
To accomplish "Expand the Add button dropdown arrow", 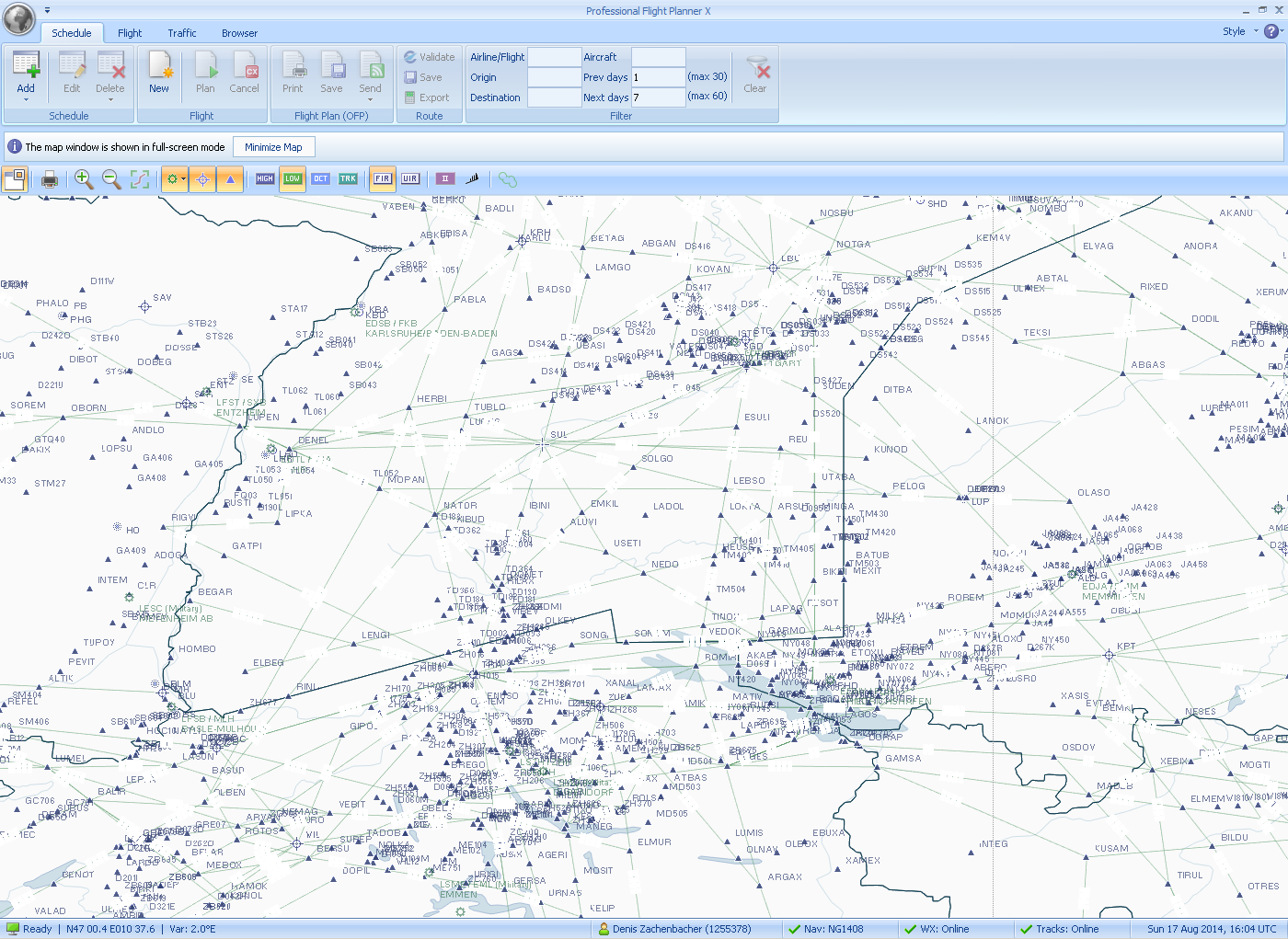I will tap(26, 99).
